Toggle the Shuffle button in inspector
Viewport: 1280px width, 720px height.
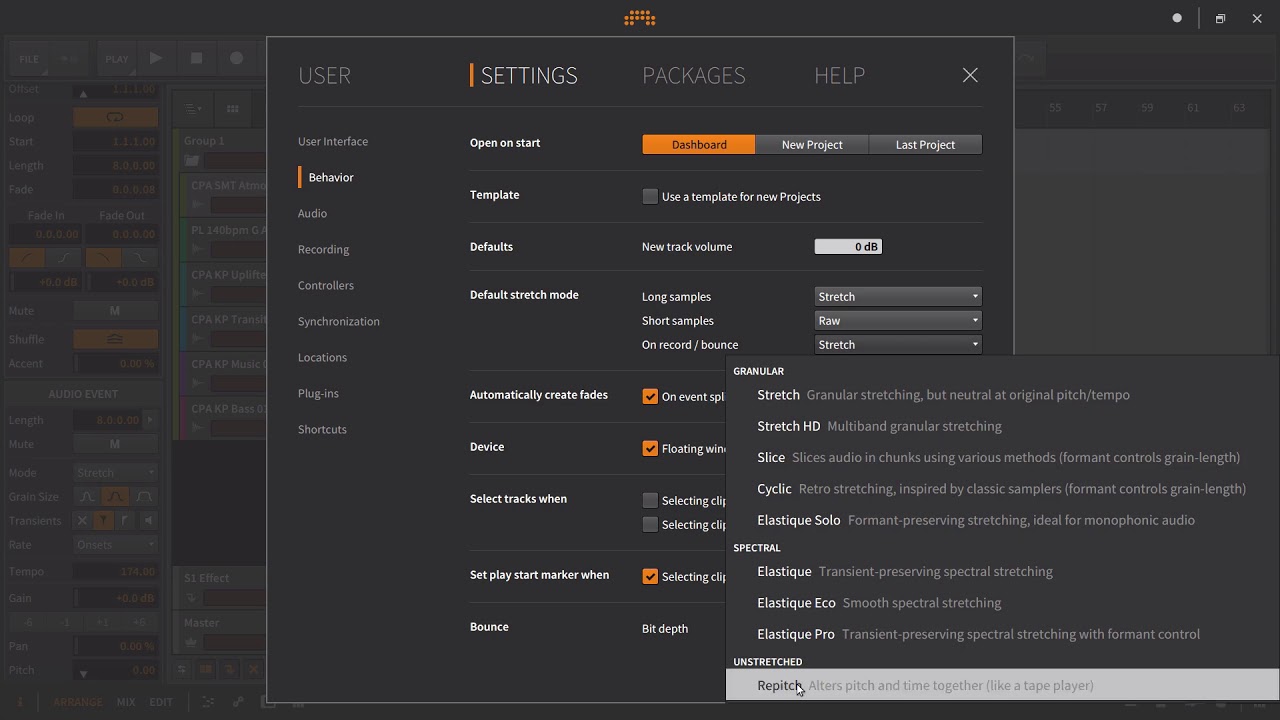[115, 339]
